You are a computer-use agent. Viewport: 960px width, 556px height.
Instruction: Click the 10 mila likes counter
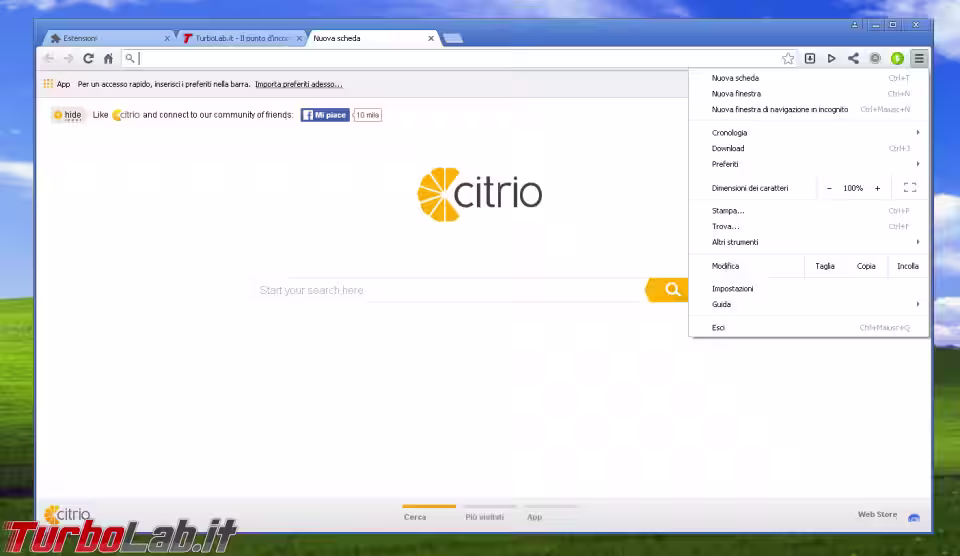(367, 115)
